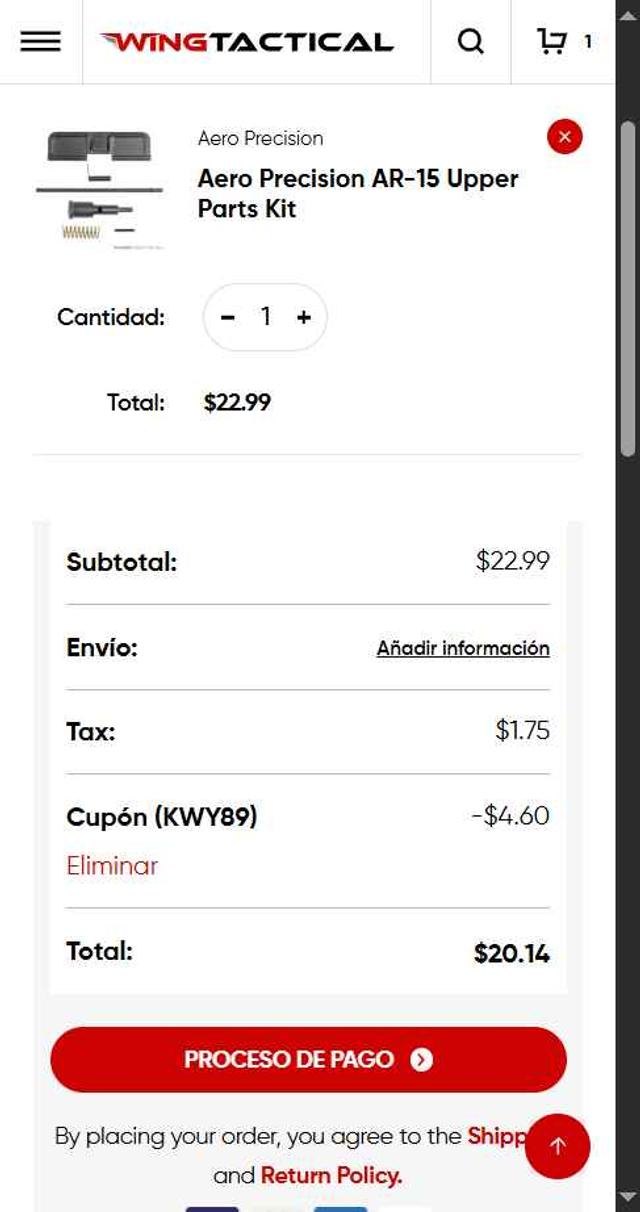640x1212 pixels.
Task: Remove item with the red X button
Action: tap(564, 137)
